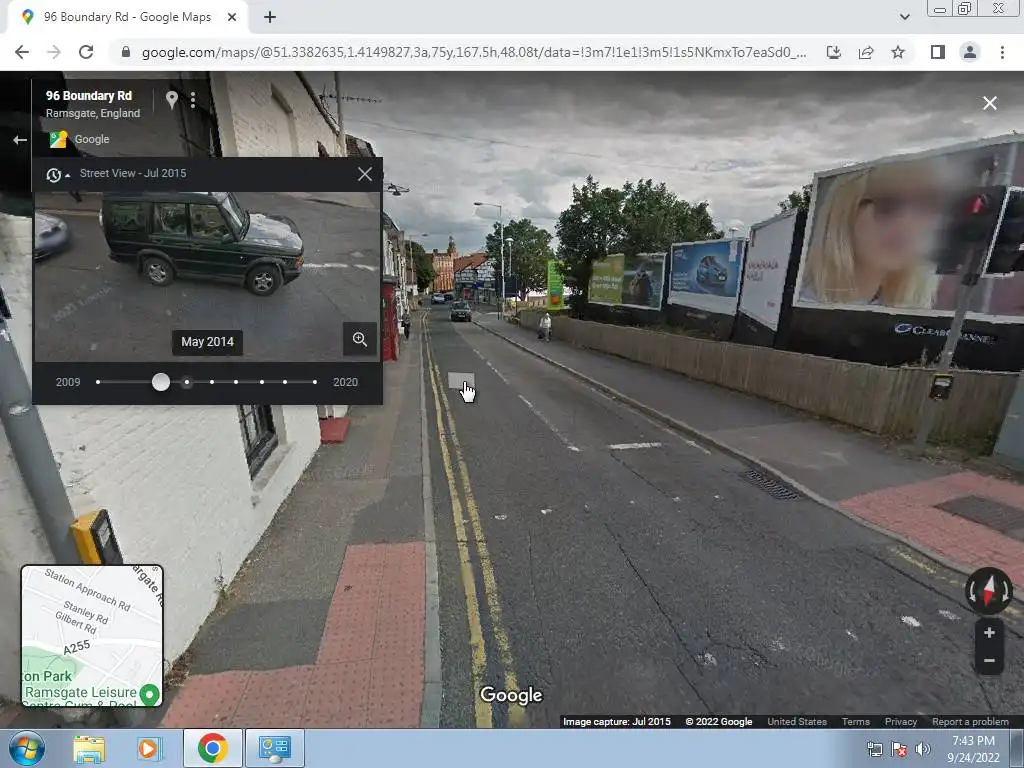1024x768 pixels.
Task: Open the Windows Start menu
Action: 26,748
